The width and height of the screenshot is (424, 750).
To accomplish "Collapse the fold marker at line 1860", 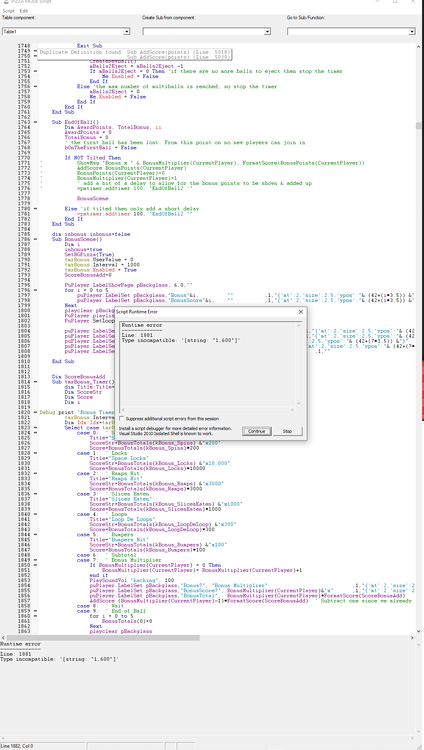I will tap(35, 616).
